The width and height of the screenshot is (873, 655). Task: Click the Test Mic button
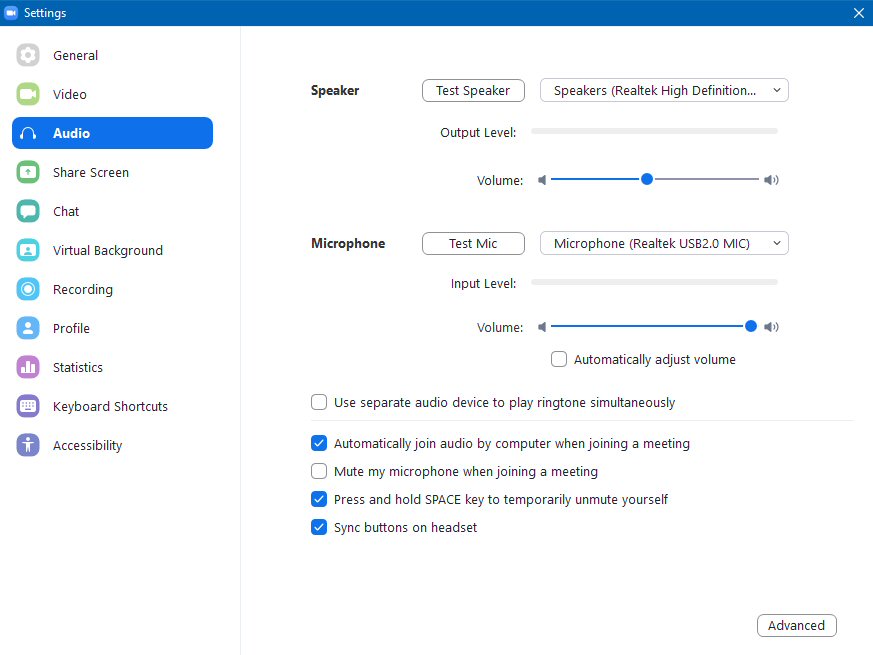(473, 244)
